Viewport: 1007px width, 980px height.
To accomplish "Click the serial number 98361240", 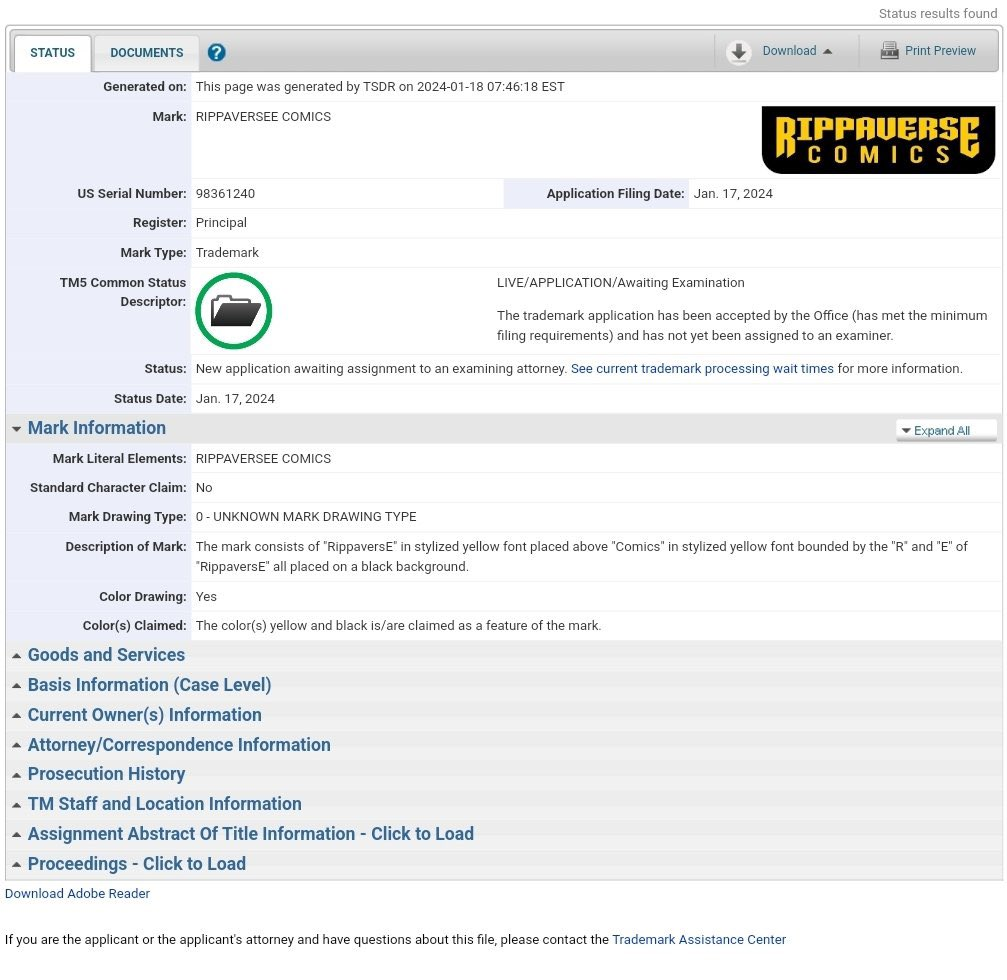I will 225,193.
